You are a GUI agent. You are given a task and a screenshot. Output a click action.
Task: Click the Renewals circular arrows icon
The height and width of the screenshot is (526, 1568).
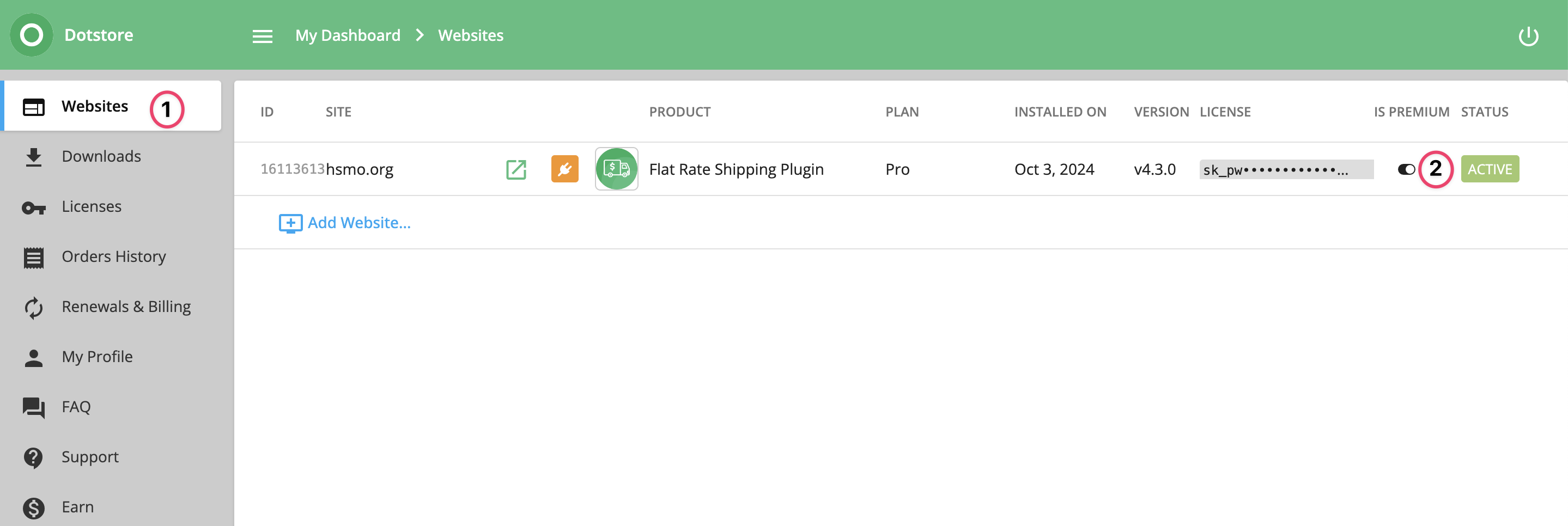coord(33,308)
